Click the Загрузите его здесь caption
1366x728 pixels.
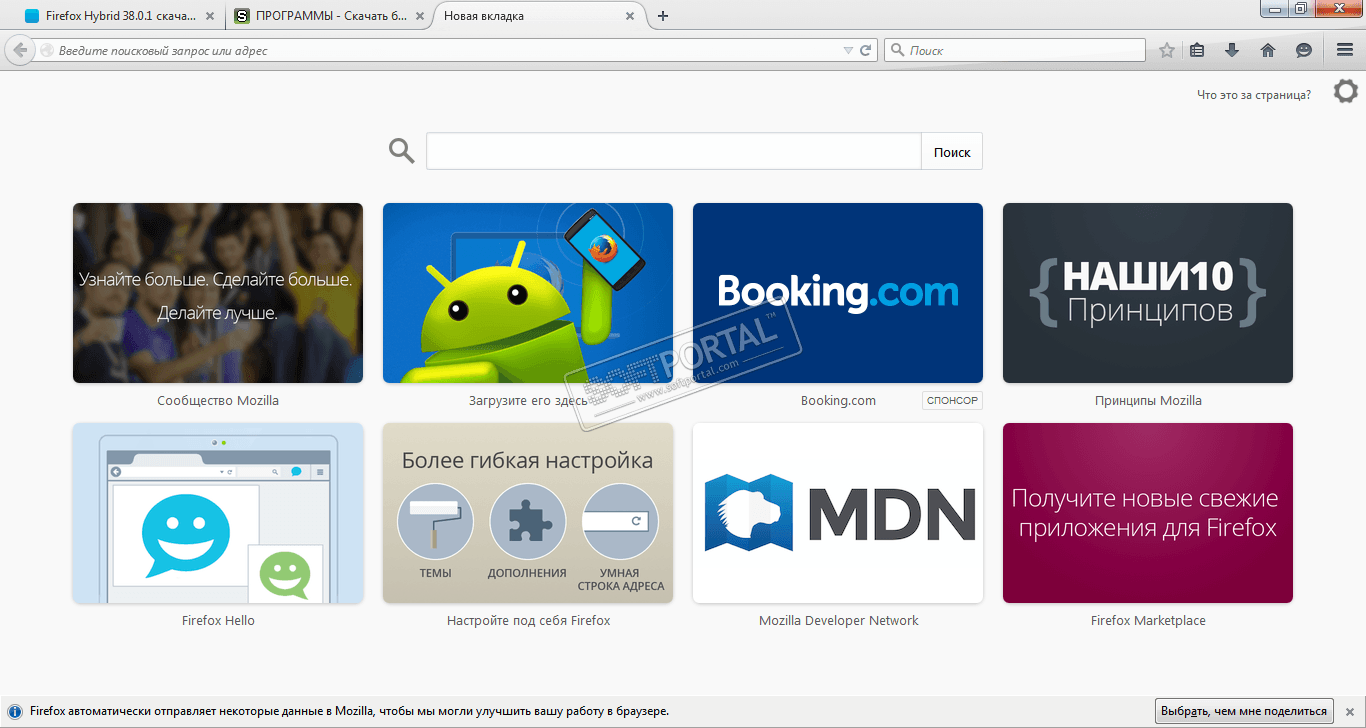[528, 401]
